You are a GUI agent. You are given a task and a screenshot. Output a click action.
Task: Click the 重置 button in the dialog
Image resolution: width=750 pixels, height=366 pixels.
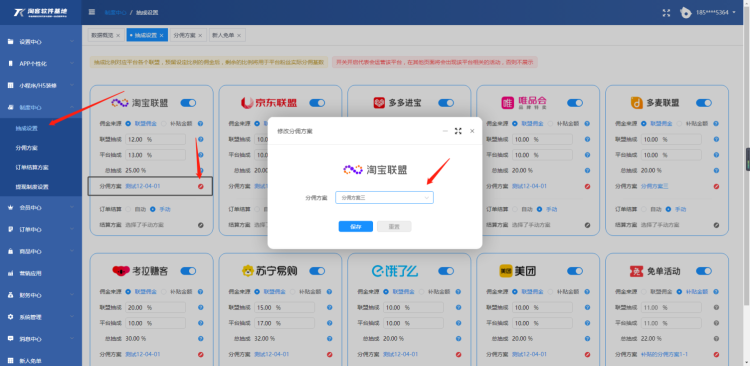[x=394, y=226]
